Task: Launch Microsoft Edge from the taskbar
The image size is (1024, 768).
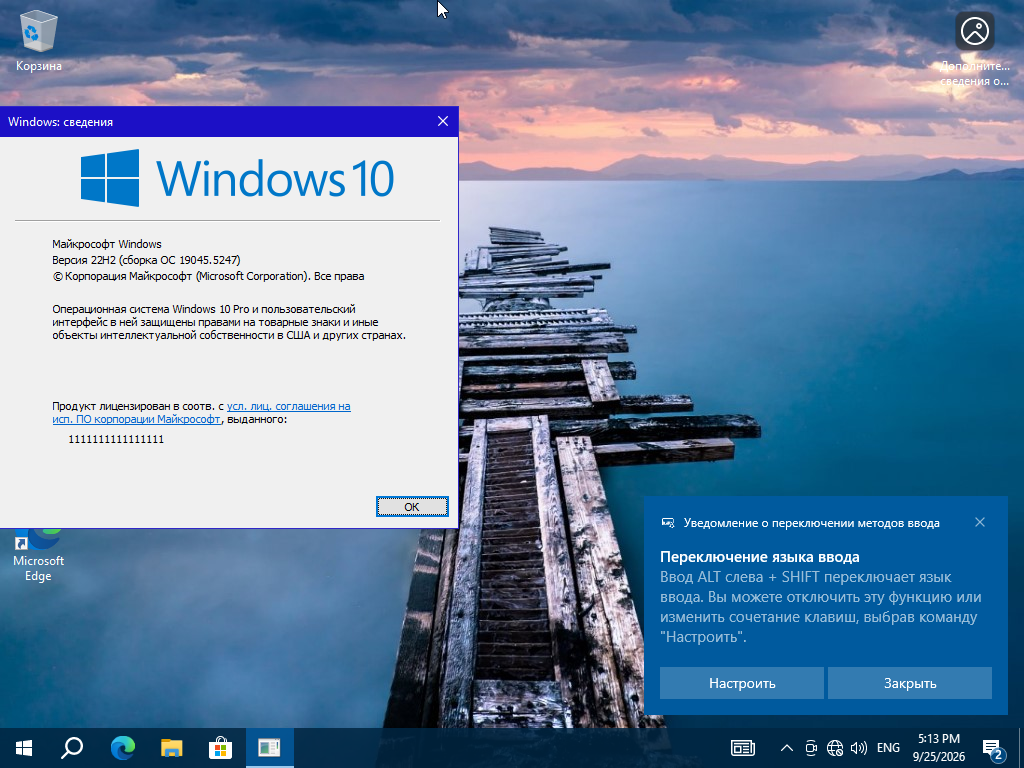Action: click(123, 748)
